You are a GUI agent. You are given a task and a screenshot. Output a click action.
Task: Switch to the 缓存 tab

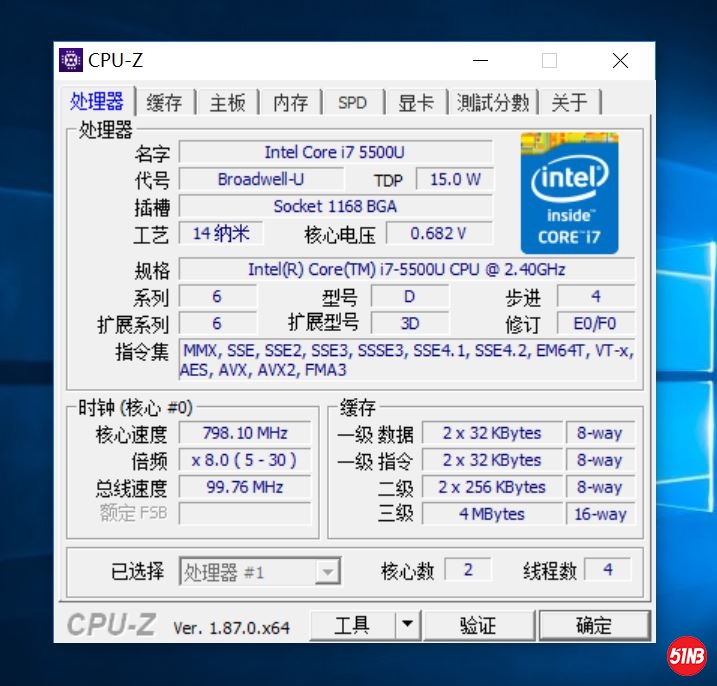[165, 102]
